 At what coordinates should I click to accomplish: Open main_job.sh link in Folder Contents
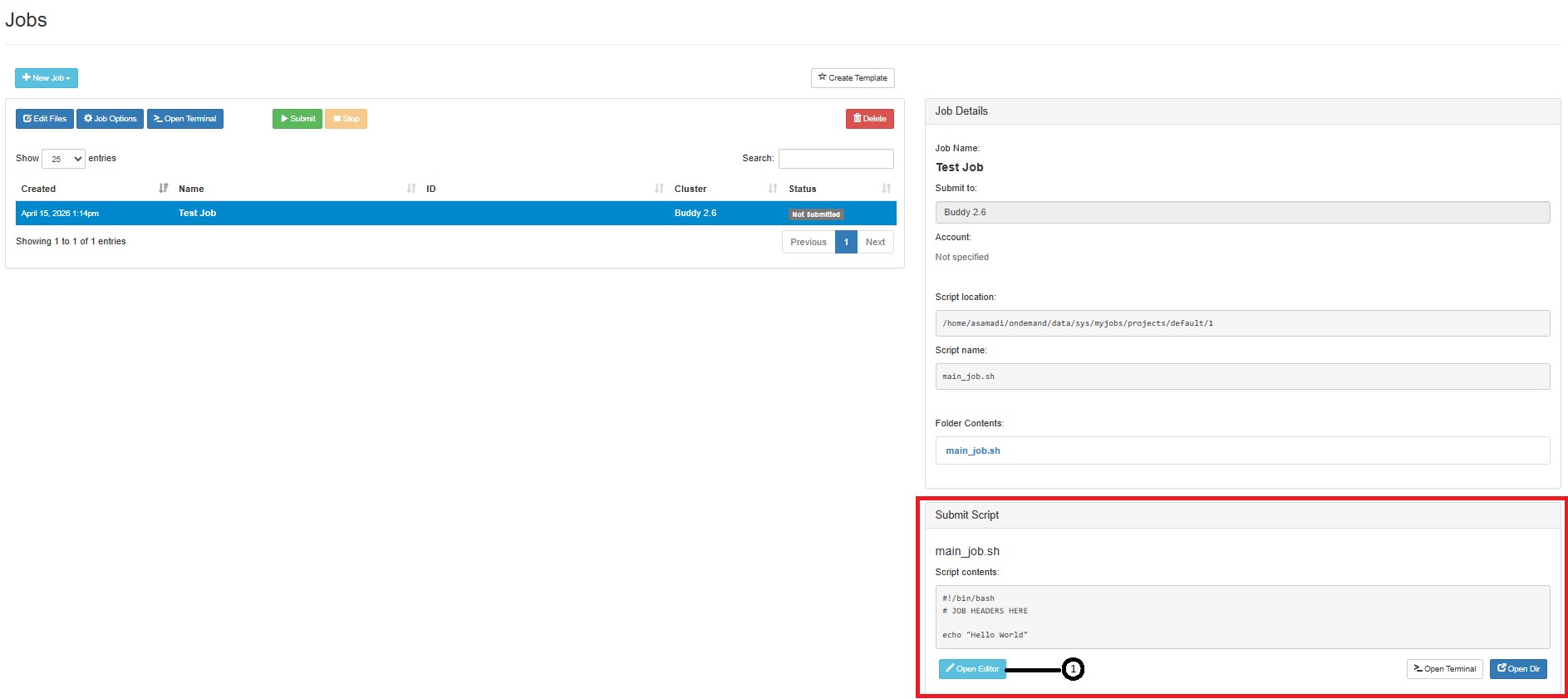[973, 450]
